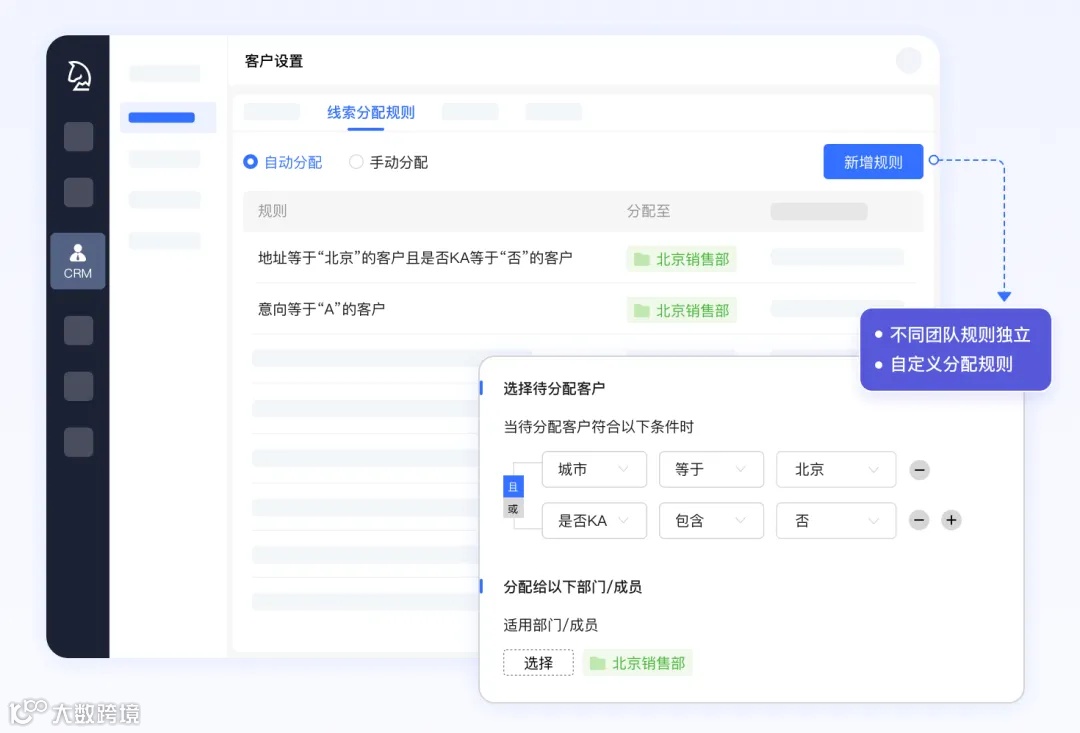Open the profile avatar at top right
Viewport: 1080px width, 733px height.
click(x=908, y=60)
